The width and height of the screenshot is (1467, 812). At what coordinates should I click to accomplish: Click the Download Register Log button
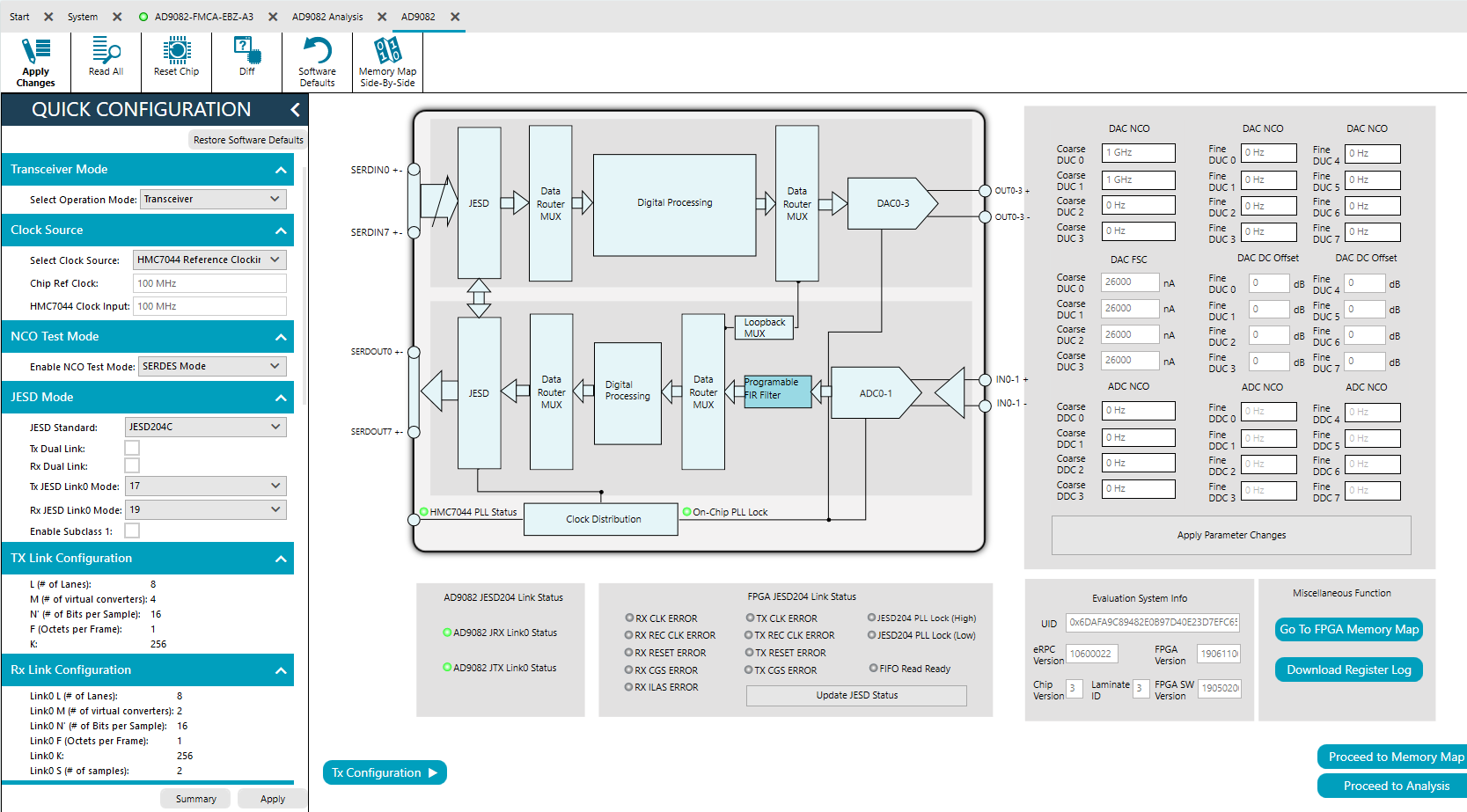(x=1349, y=669)
